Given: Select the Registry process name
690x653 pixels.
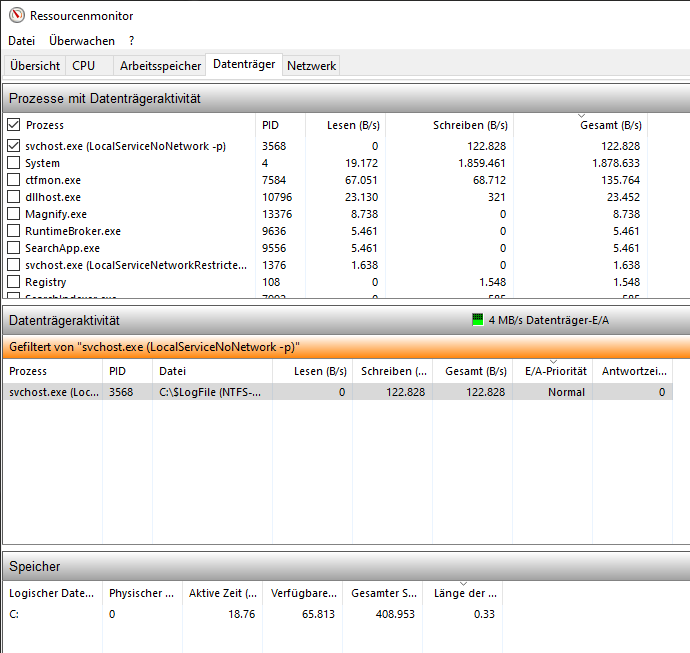Looking at the screenshot, I should (45, 282).
